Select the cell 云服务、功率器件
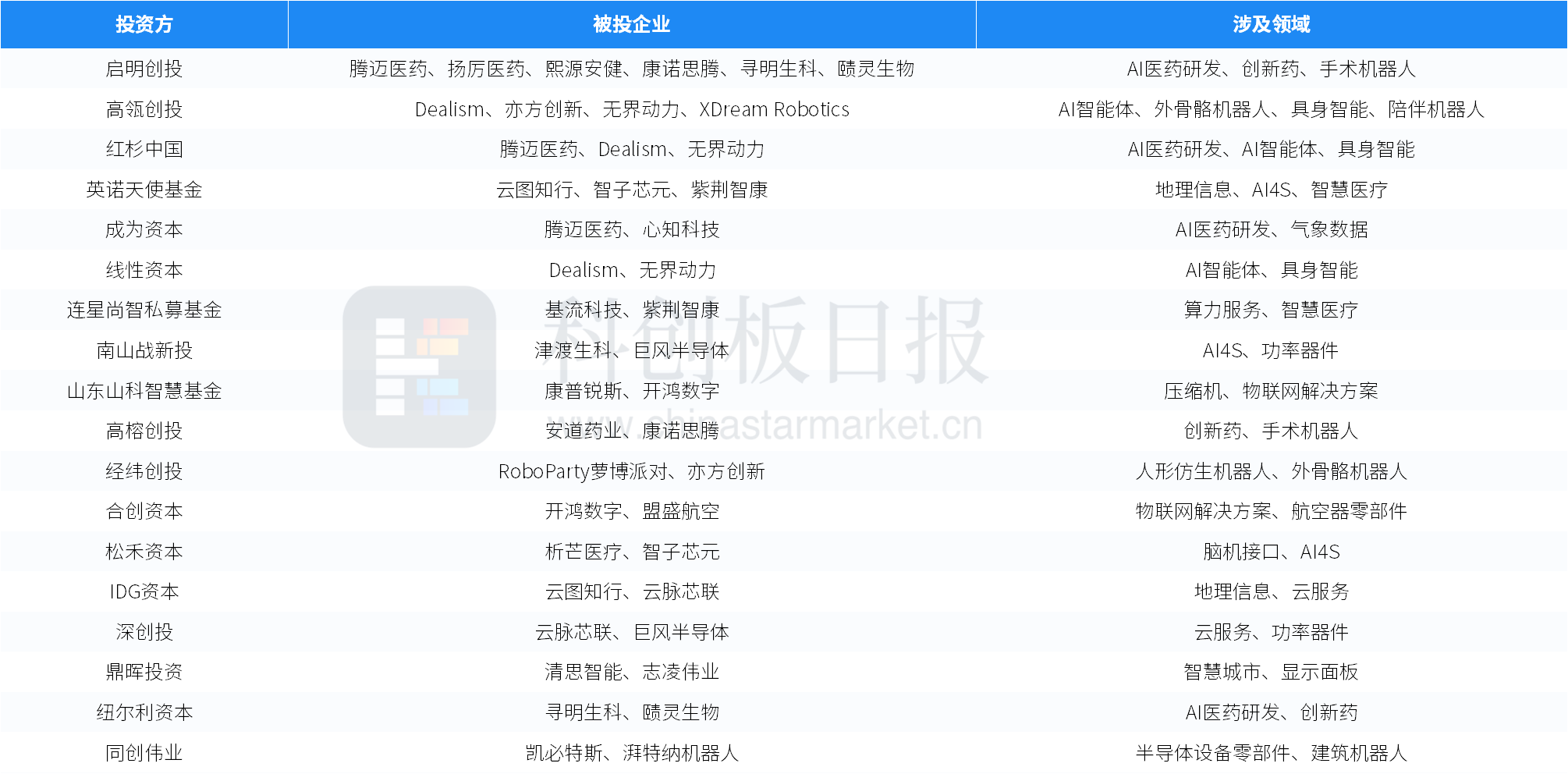This screenshot has height=774, width=1568. (x=1272, y=632)
